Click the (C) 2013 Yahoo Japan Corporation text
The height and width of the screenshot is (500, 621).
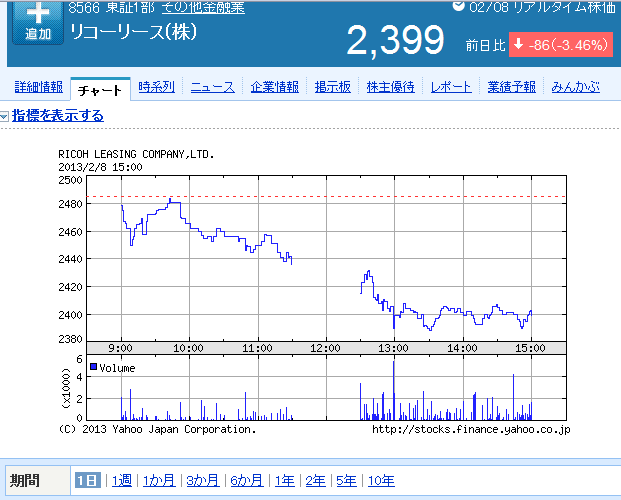[x=157, y=429]
